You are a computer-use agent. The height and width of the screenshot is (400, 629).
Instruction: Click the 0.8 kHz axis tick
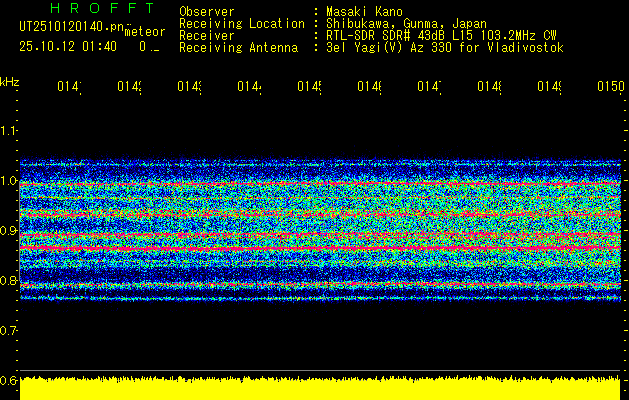pyautogui.click(x=9, y=281)
